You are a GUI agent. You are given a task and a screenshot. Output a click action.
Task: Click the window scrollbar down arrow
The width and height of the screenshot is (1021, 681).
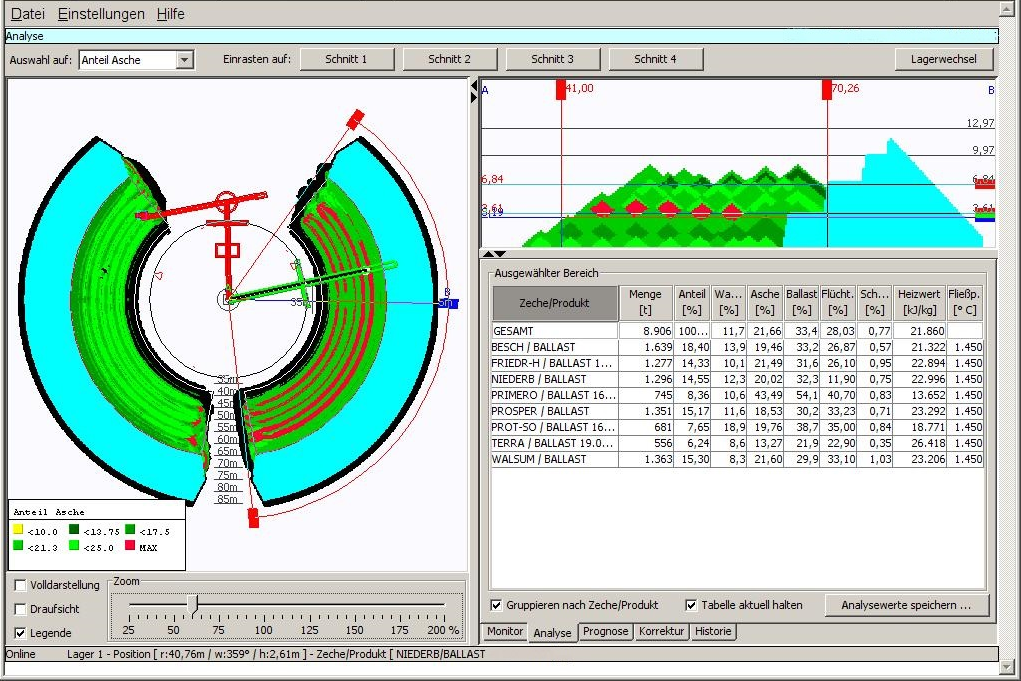(x=1009, y=667)
